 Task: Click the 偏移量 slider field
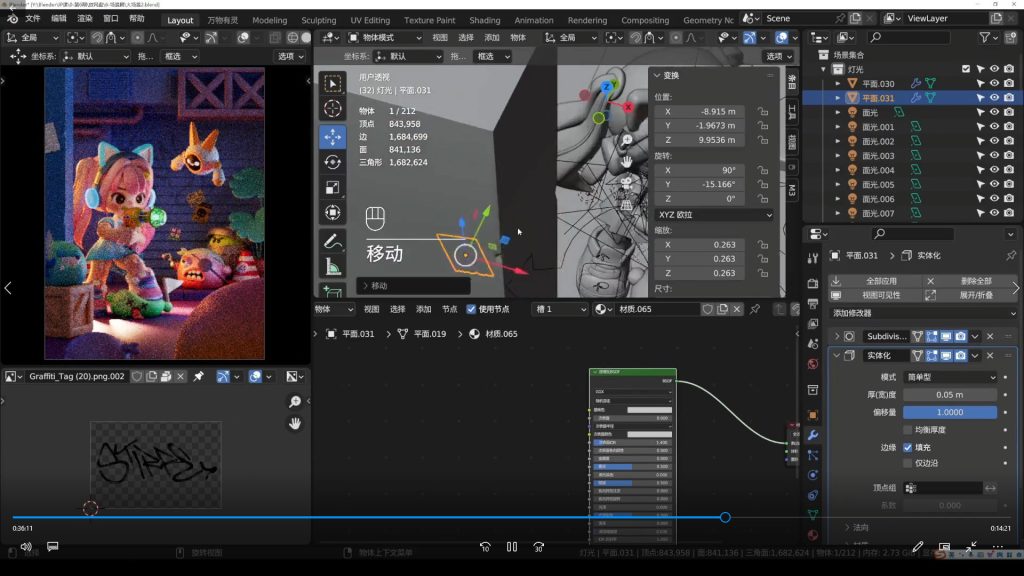(x=949, y=412)
